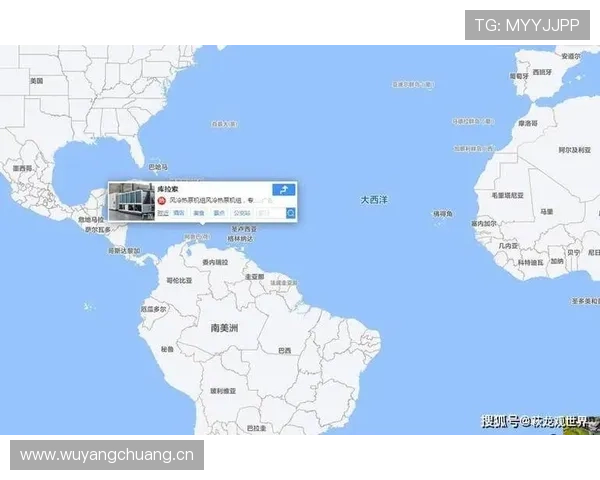Image resolution: width=600 pixels, height=480 pixels.
Task: Click 玻利维亚 label on map
Action: [223, 391]
